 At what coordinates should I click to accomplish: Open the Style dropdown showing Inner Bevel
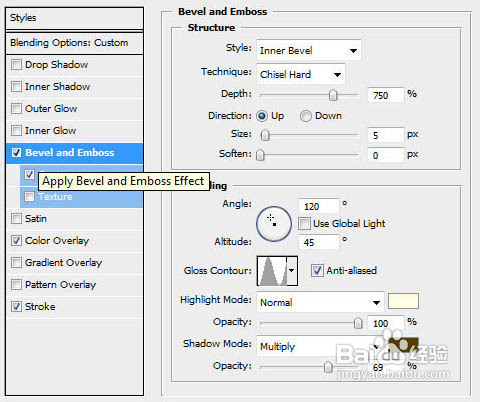click(x=309, y=50)
